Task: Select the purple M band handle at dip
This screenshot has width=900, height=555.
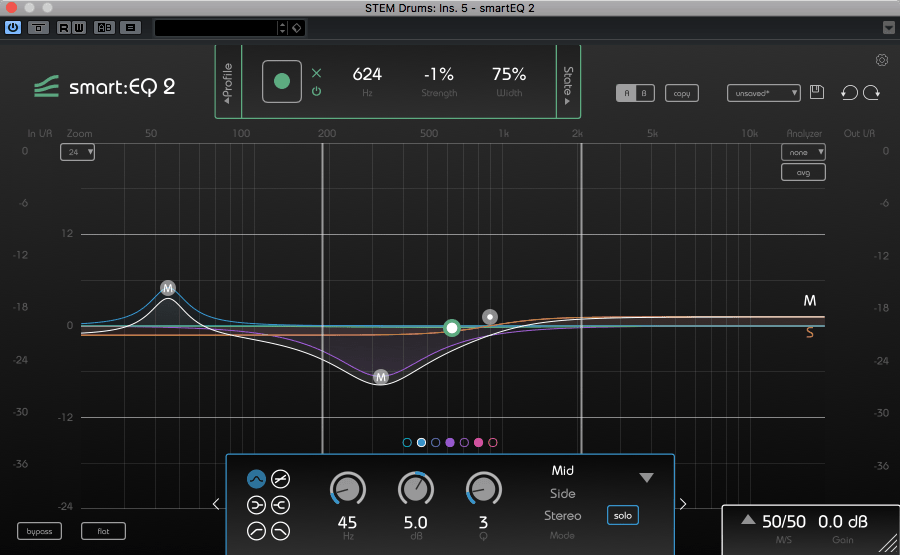Action: pyautogui.click(x=381, y=377)
